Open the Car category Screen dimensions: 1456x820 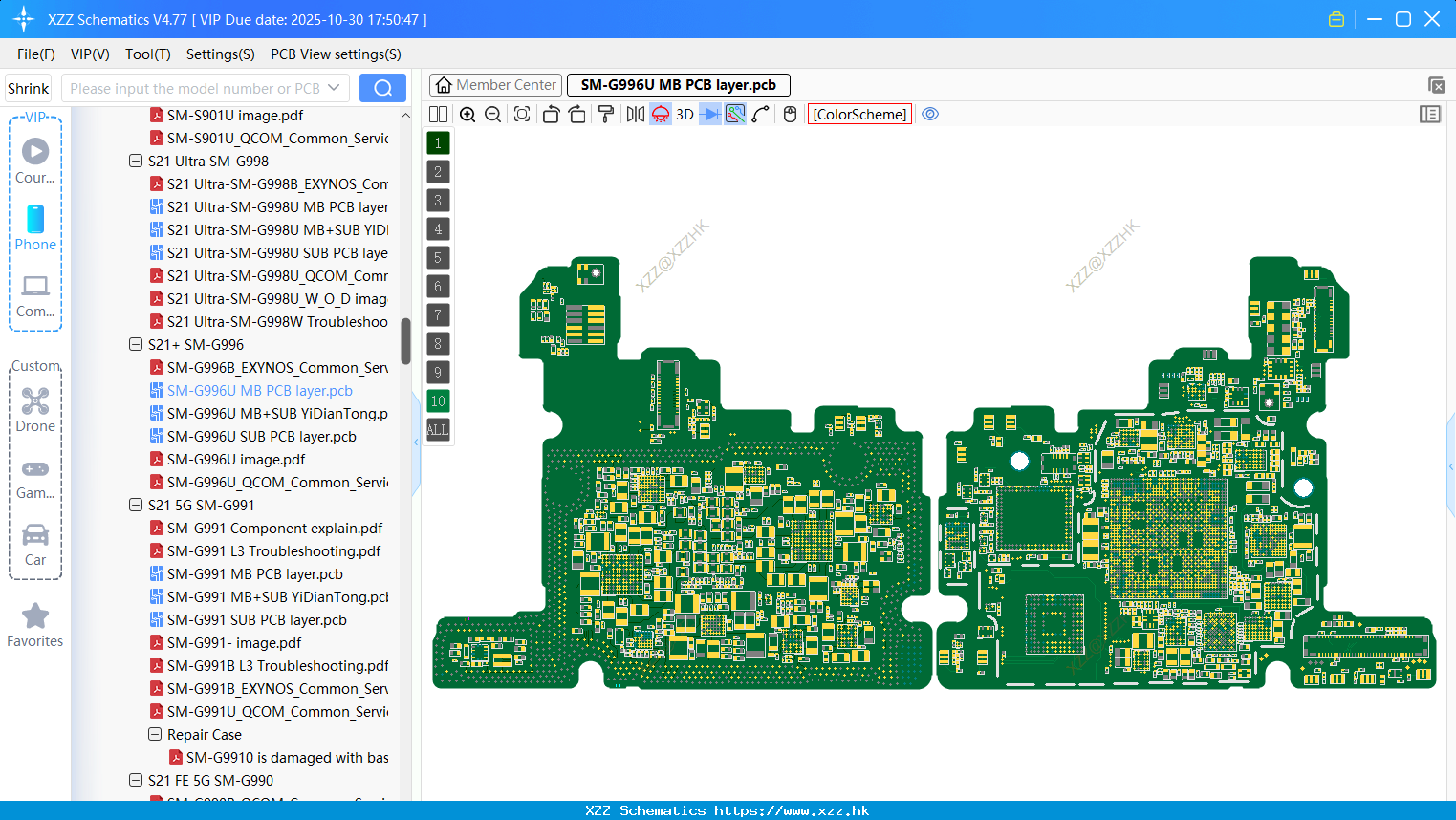click(x=35, y=545)
